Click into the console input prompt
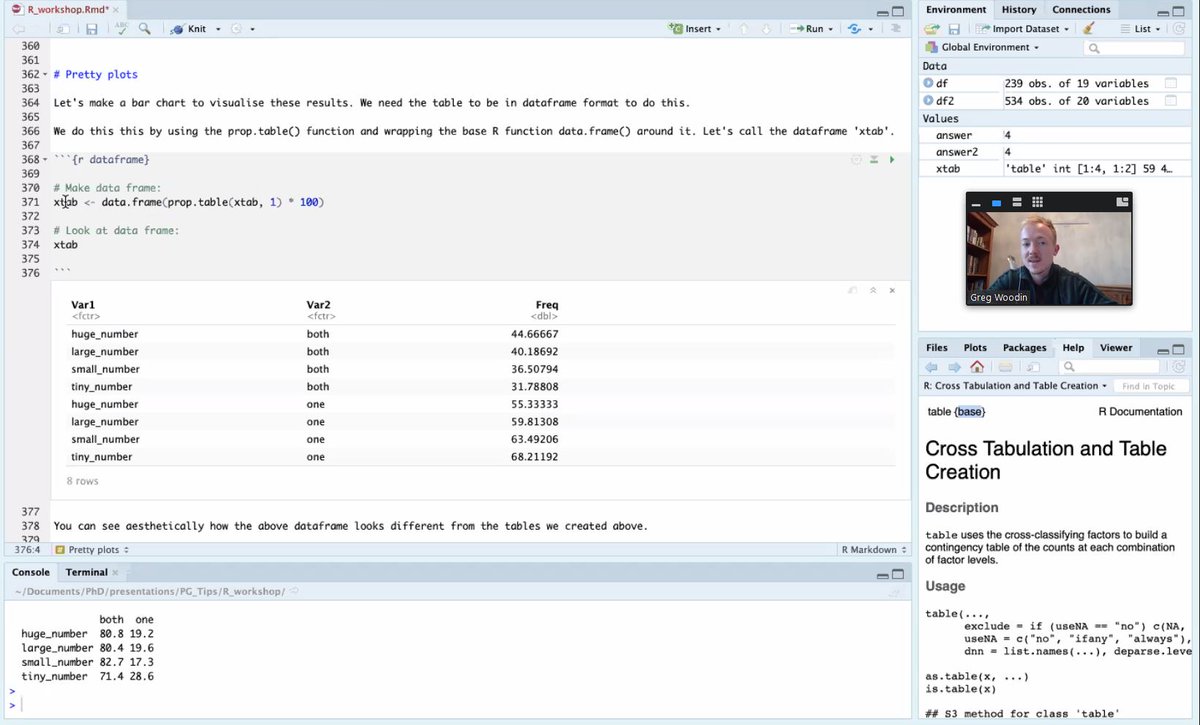The height and width of the screenshot is (725, 1200). (460, 705)
